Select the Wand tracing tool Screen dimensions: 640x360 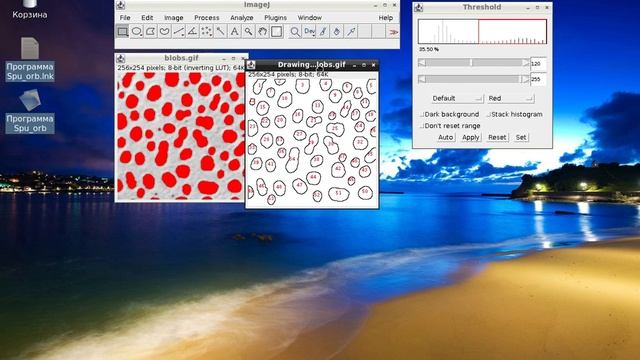220,31
